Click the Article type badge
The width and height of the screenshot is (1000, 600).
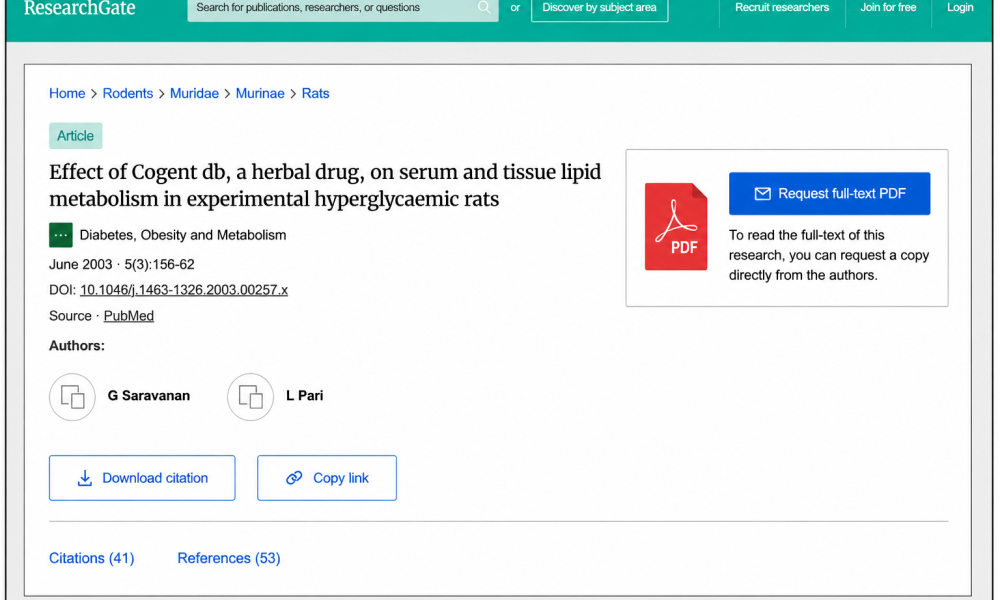pos(75,136)
